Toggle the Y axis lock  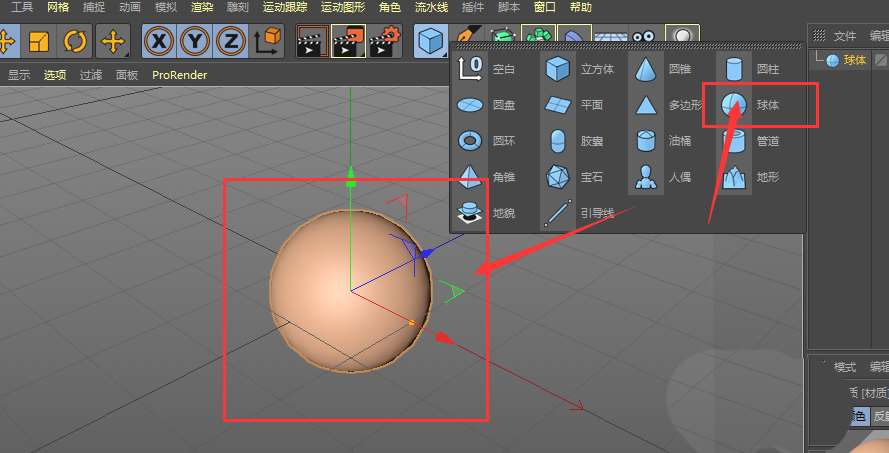[194, 41]
